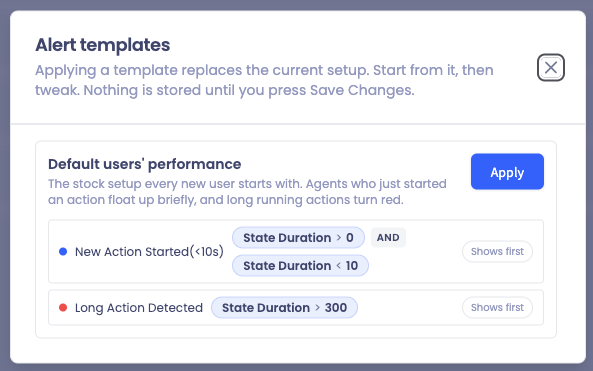Select the New Action Started(<10s) rule name
This screenshot has width=593, height=371.
[x=149, y=251]
